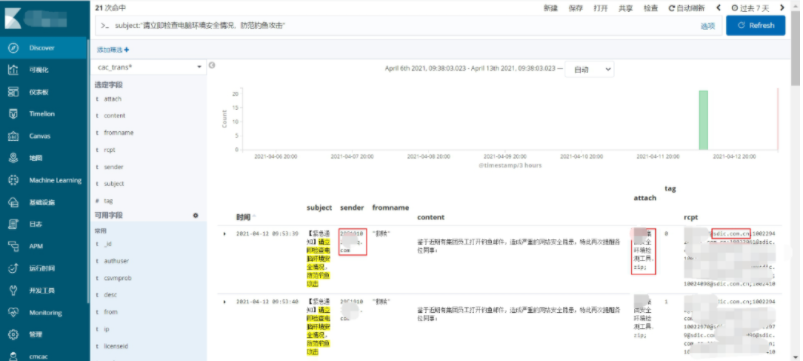
Task: Click 打开 to open a saved search
Action: (601, 8)
